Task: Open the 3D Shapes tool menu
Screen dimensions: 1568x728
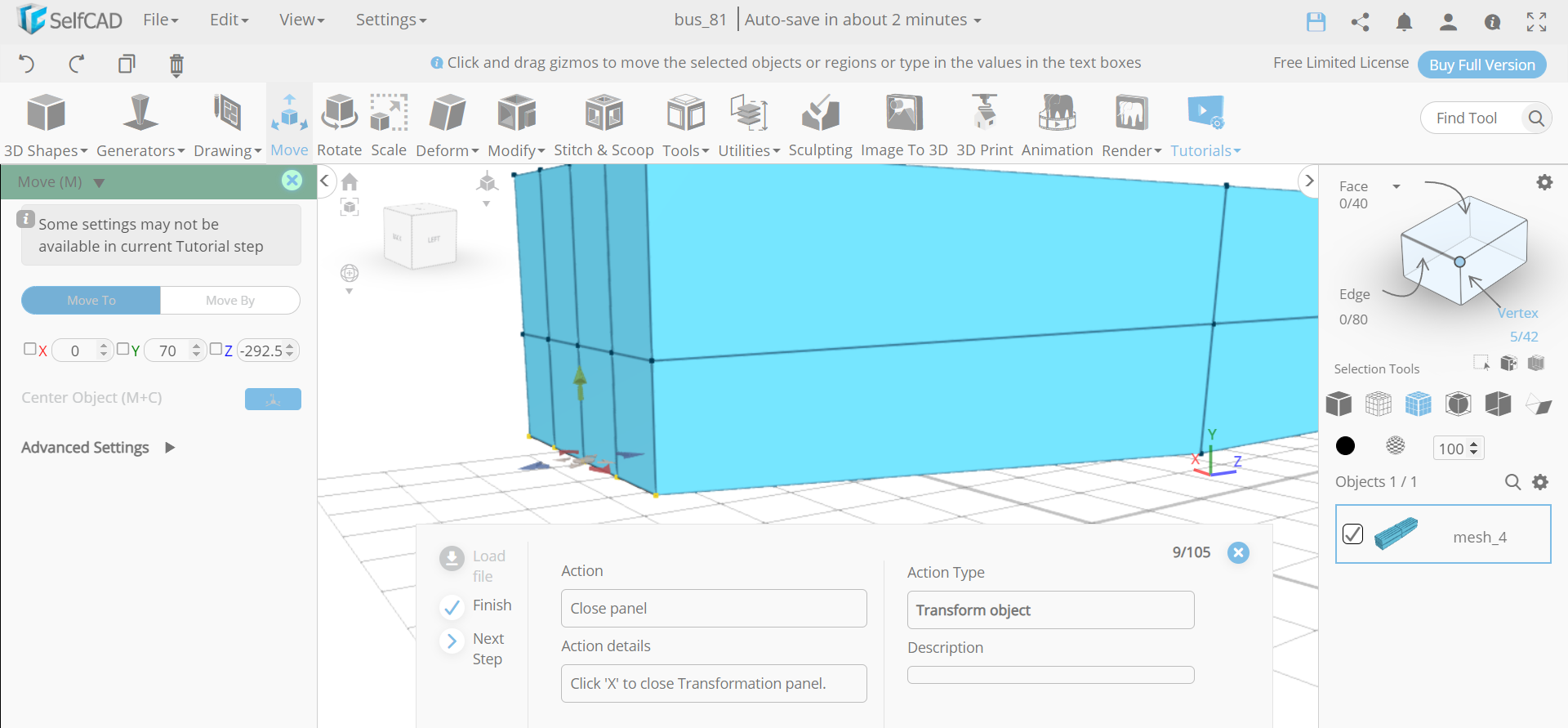Action: pyautogui.click(x=46, y=124)
